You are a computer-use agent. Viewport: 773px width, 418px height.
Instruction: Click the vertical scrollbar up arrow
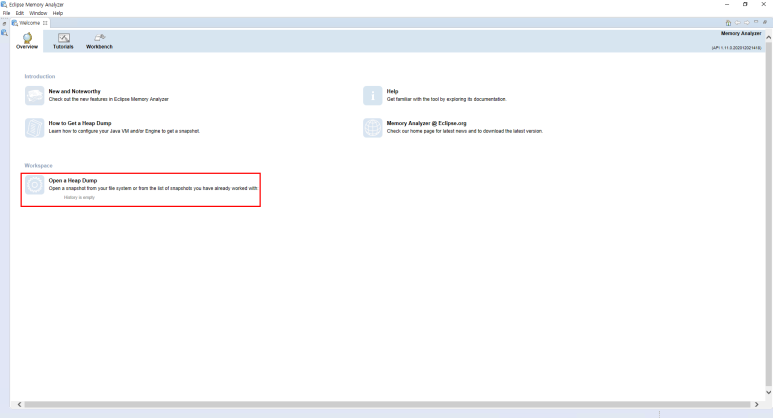pyautogui.click(x=768, y=37)
